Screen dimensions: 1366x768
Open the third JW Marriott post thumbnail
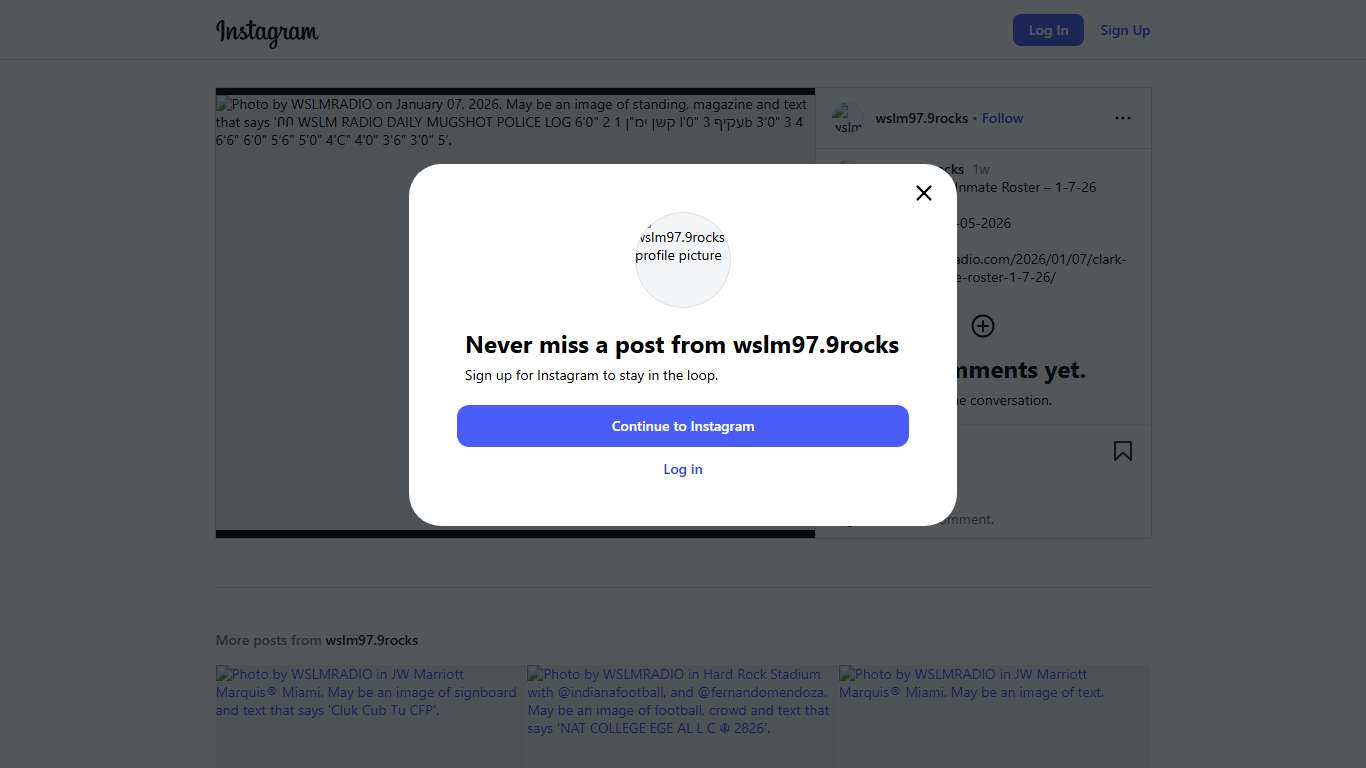(x=994, y=716)
